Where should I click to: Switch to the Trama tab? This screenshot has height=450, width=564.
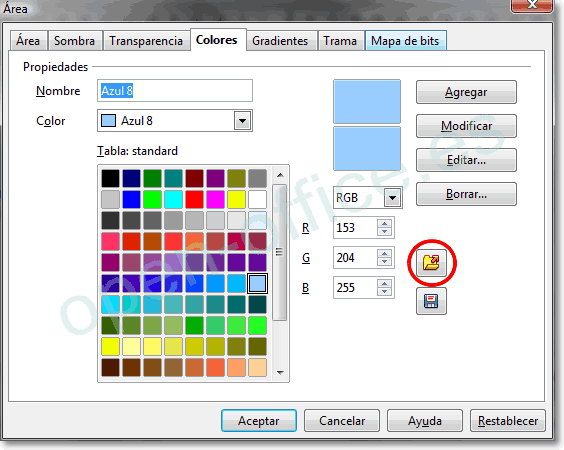(x=340, y=41)
